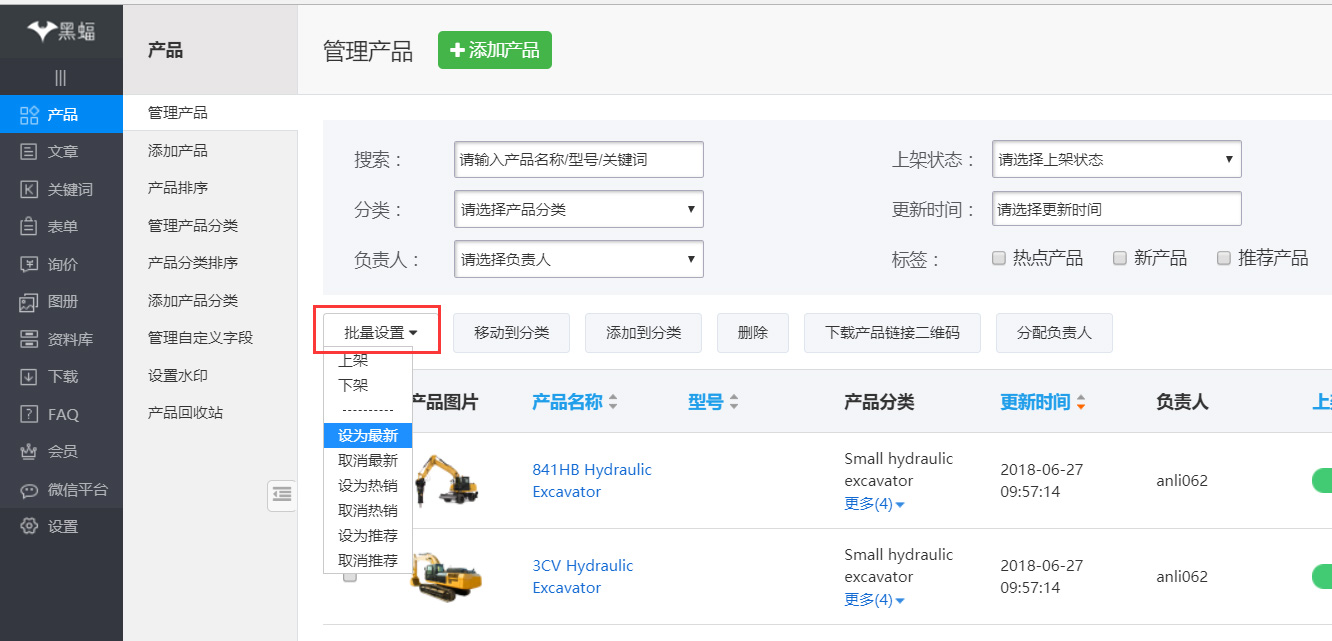Screen dimensions: 1332x641
Task: Select 设为最新 from batch menu
Action: pos(367,436)
